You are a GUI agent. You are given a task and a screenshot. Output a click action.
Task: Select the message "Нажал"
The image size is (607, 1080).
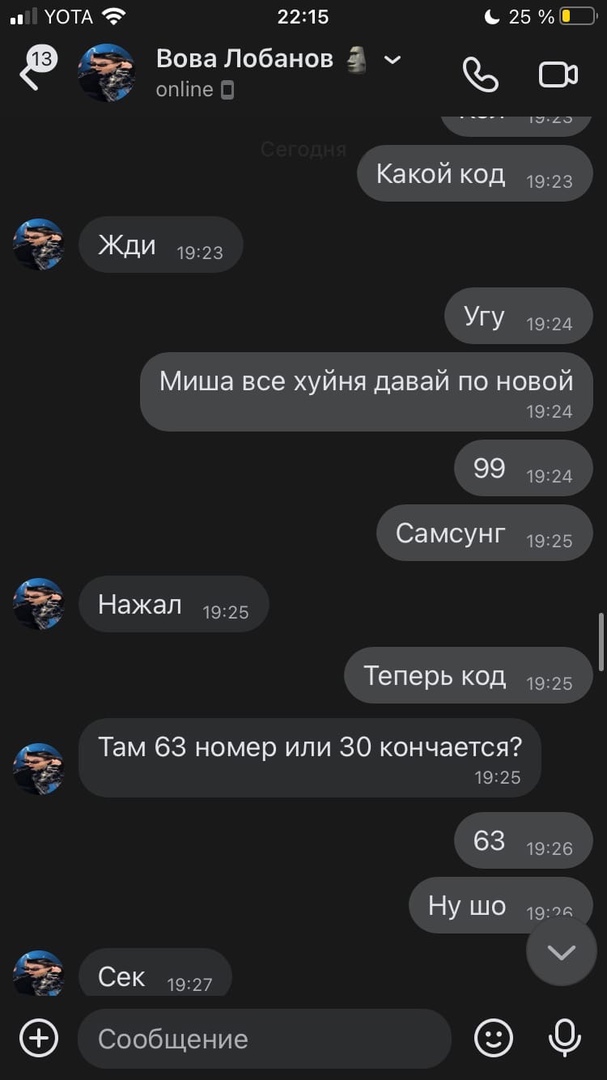(174, 604)
